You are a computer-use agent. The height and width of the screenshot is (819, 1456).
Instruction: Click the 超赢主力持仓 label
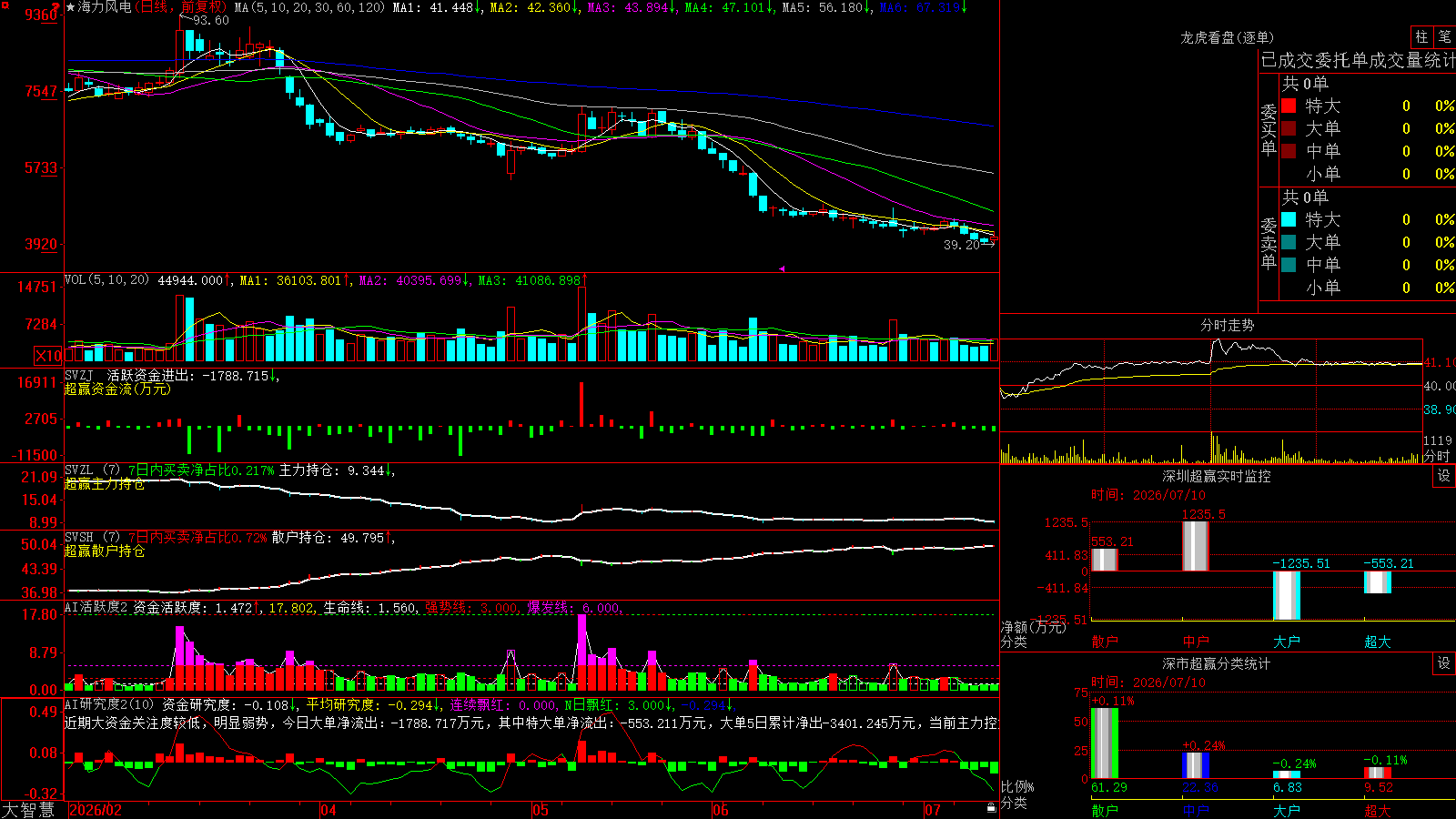click(105, 483)
